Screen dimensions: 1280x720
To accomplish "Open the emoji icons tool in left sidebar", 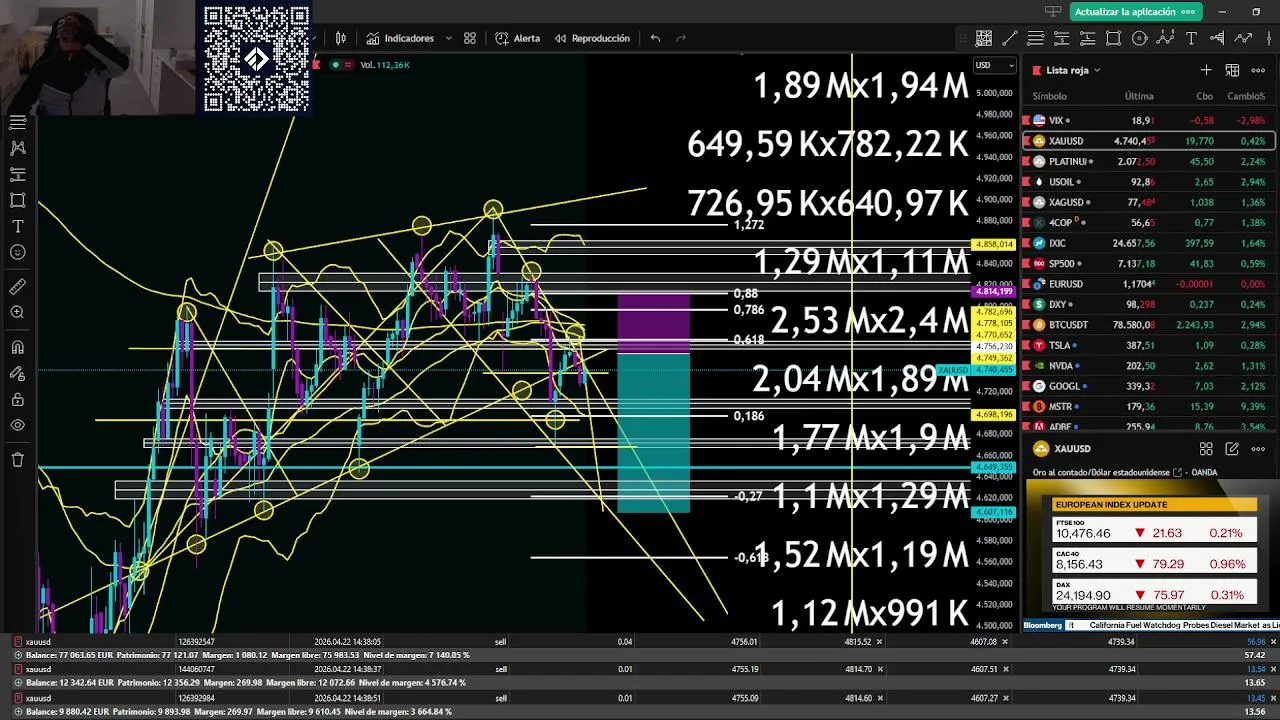I will pyautogui.click(x=17, y=253).
